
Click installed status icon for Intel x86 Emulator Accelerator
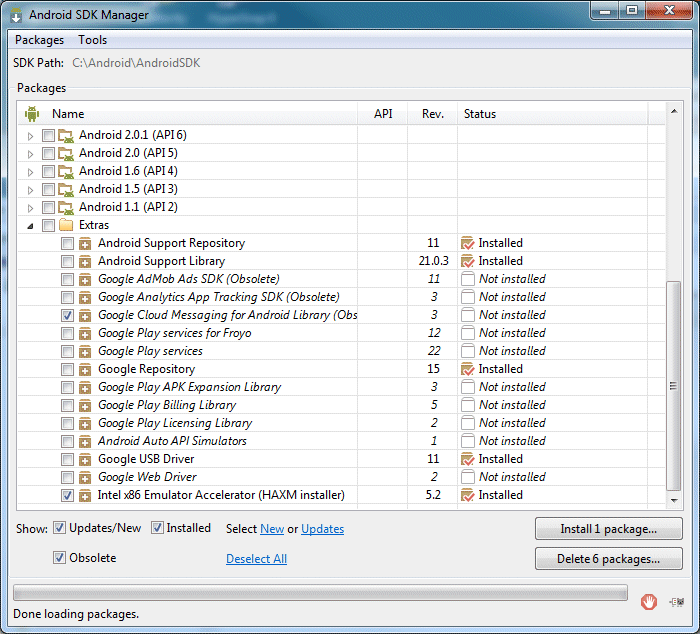(467, 495)
